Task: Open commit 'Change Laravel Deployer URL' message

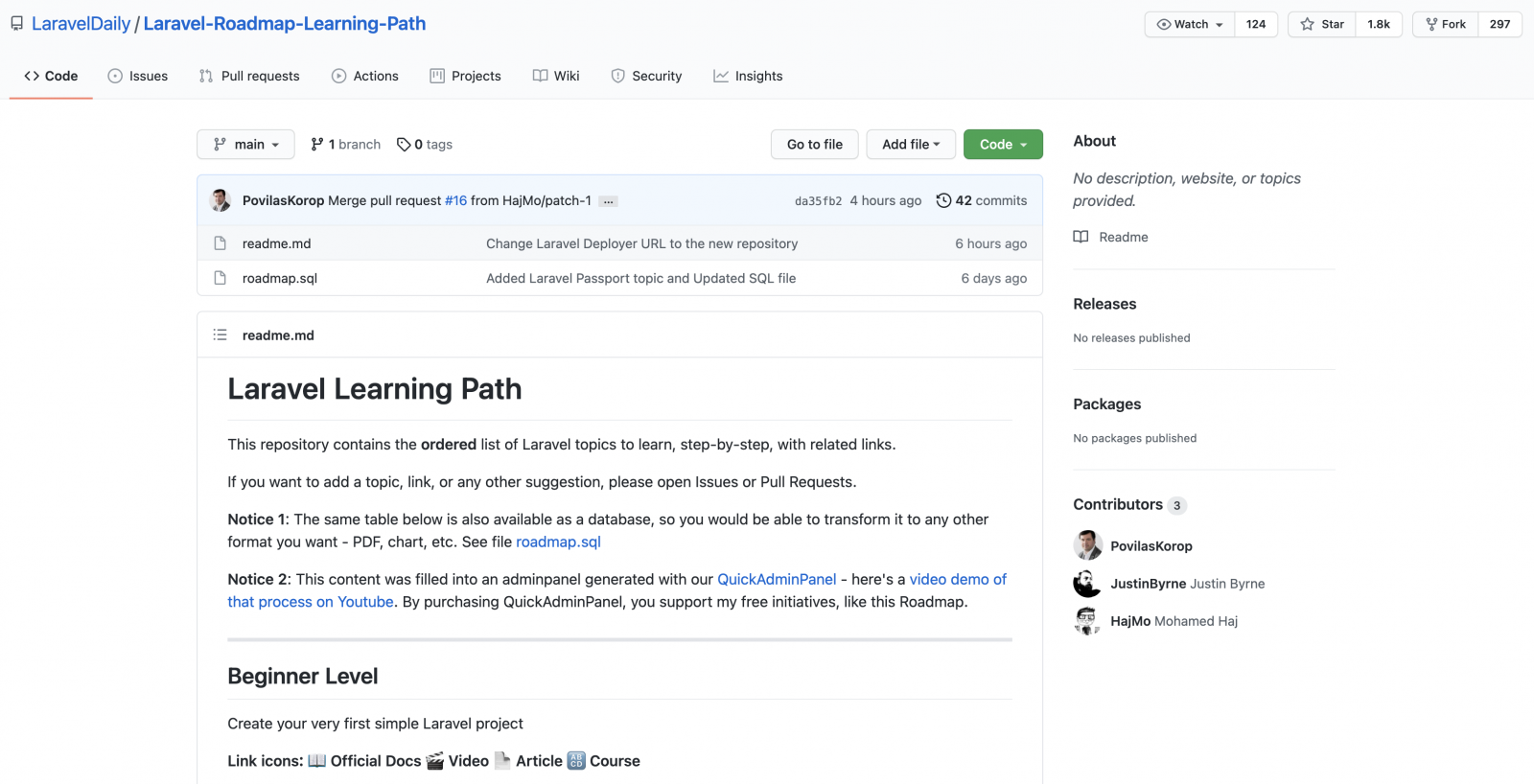Action: 641,243
